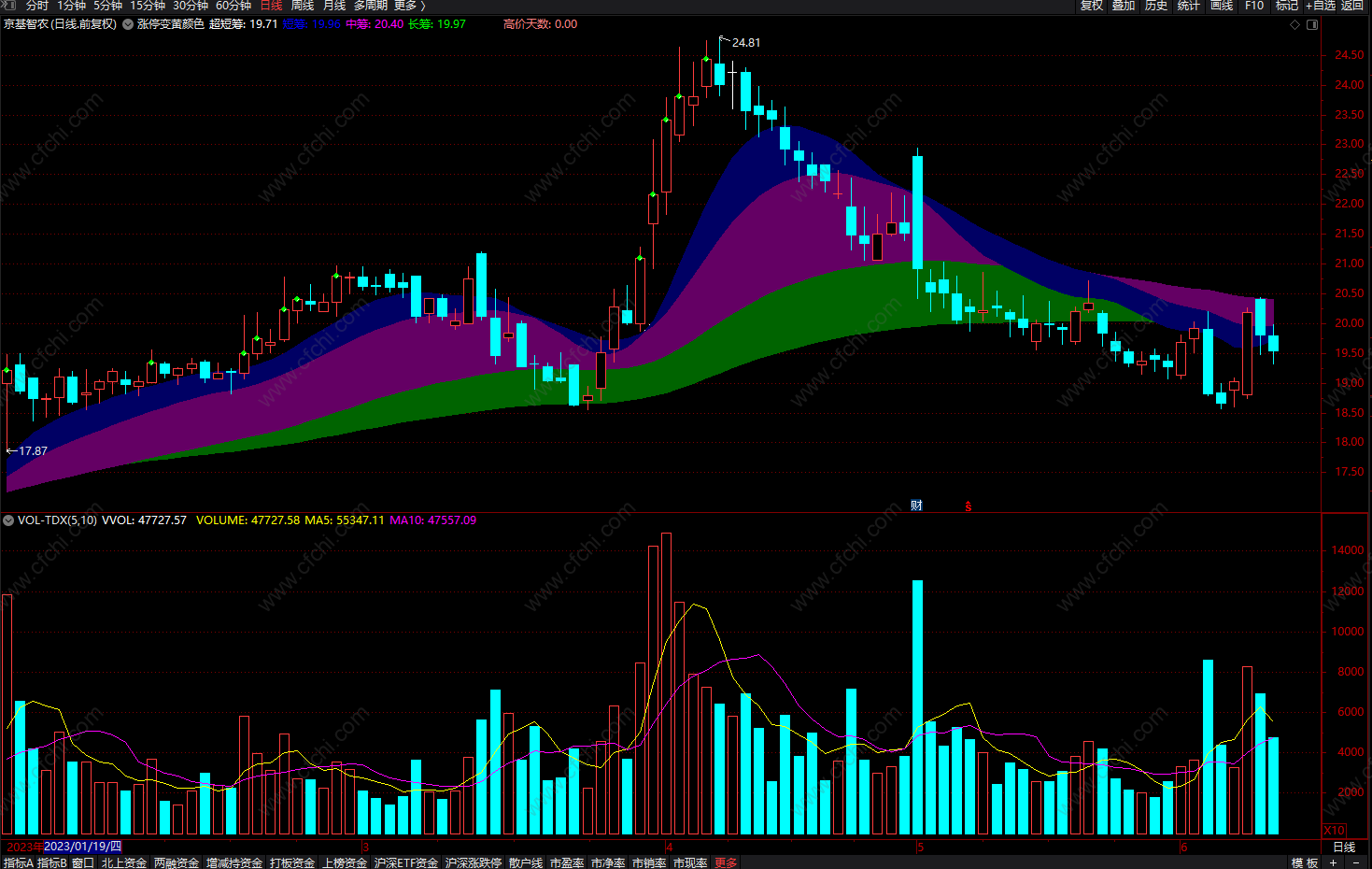The height and width of the screenshot is (869, 1372).
Task: Select the 市销率 indicator
Action: click(649, 862)
